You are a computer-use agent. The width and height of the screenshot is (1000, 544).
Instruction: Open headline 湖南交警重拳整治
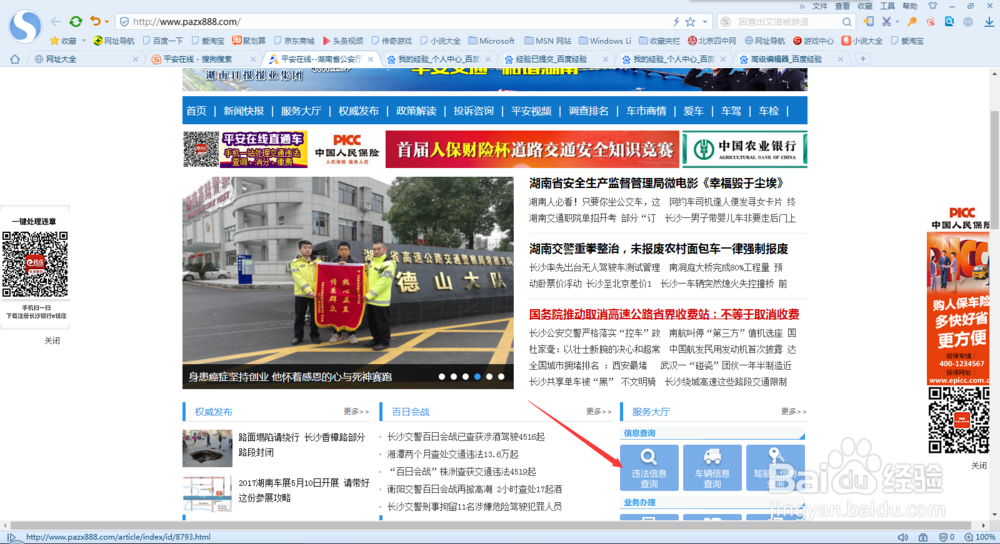pyautogui.click(x=659, y=249)
